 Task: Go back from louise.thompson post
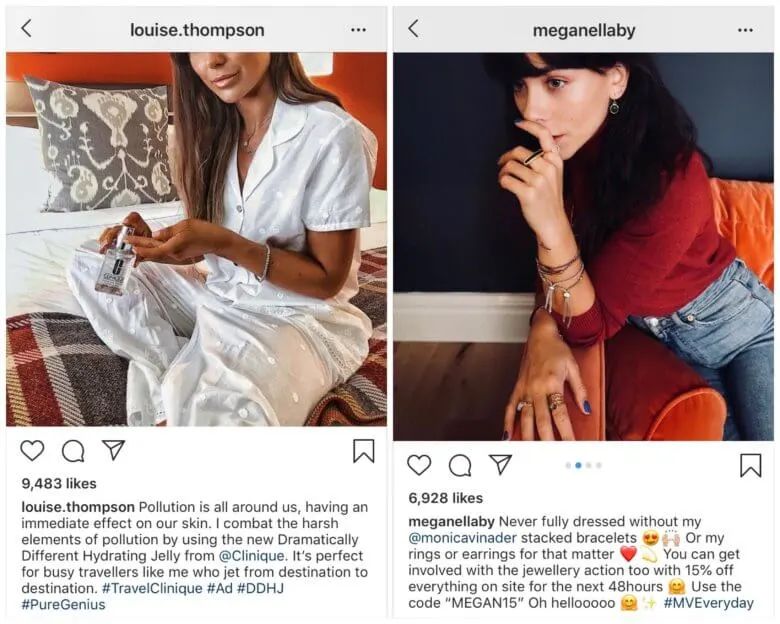pyautogui.click(x=26, y=29)
